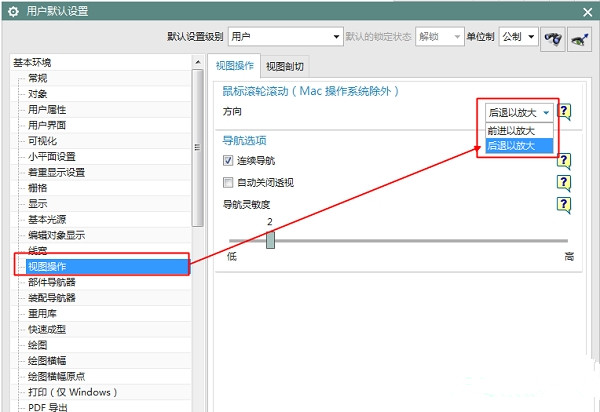Choose 前进以放大 from the direction list

click(511, 131)
